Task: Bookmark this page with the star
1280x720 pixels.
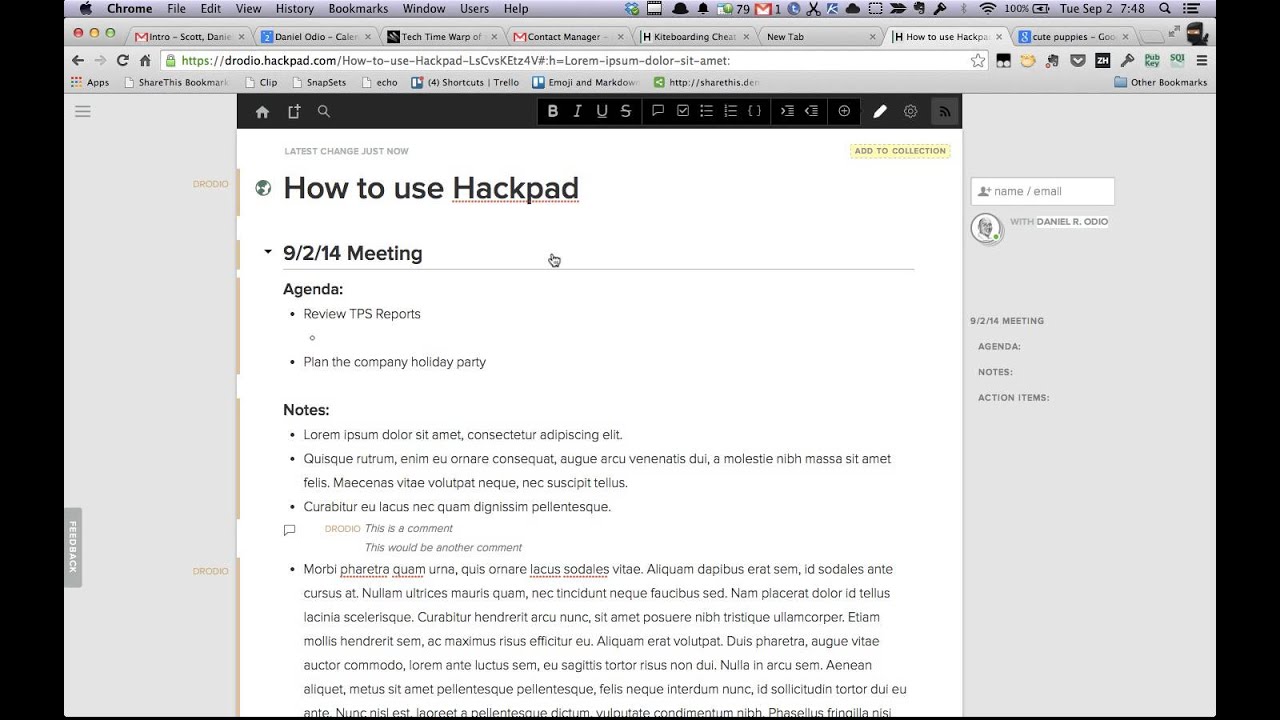Action: click(x=978, y=61)
